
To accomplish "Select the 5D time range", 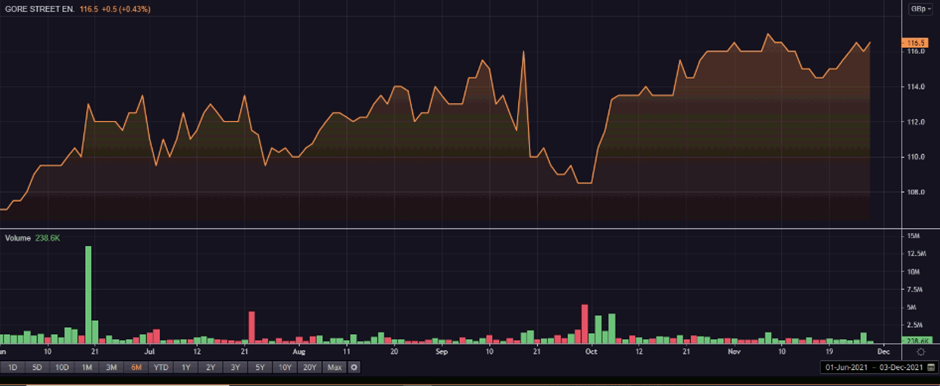I will (37, 367).
